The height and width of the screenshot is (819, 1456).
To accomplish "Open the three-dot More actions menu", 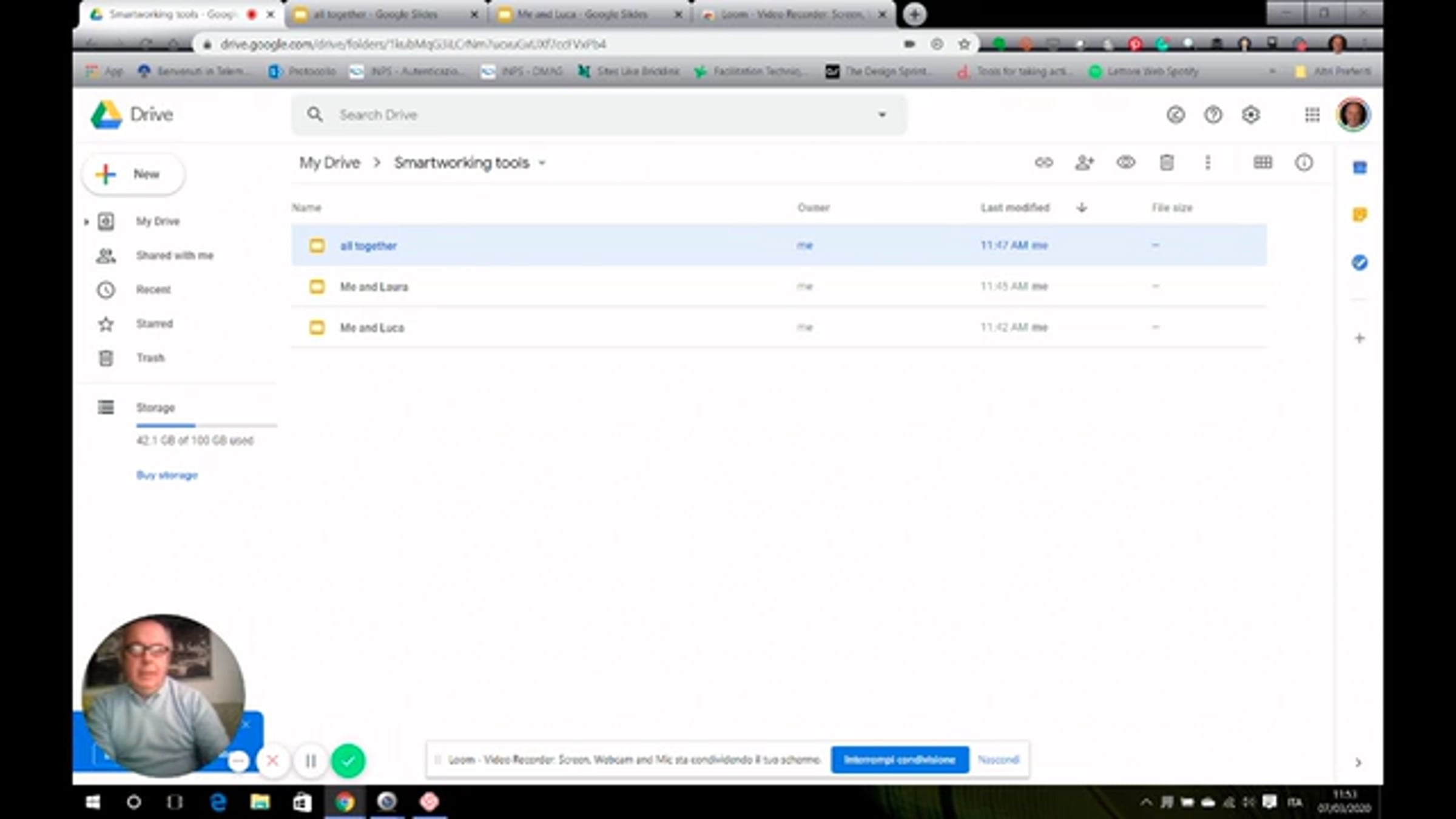I will click(x=1207, y=163).
